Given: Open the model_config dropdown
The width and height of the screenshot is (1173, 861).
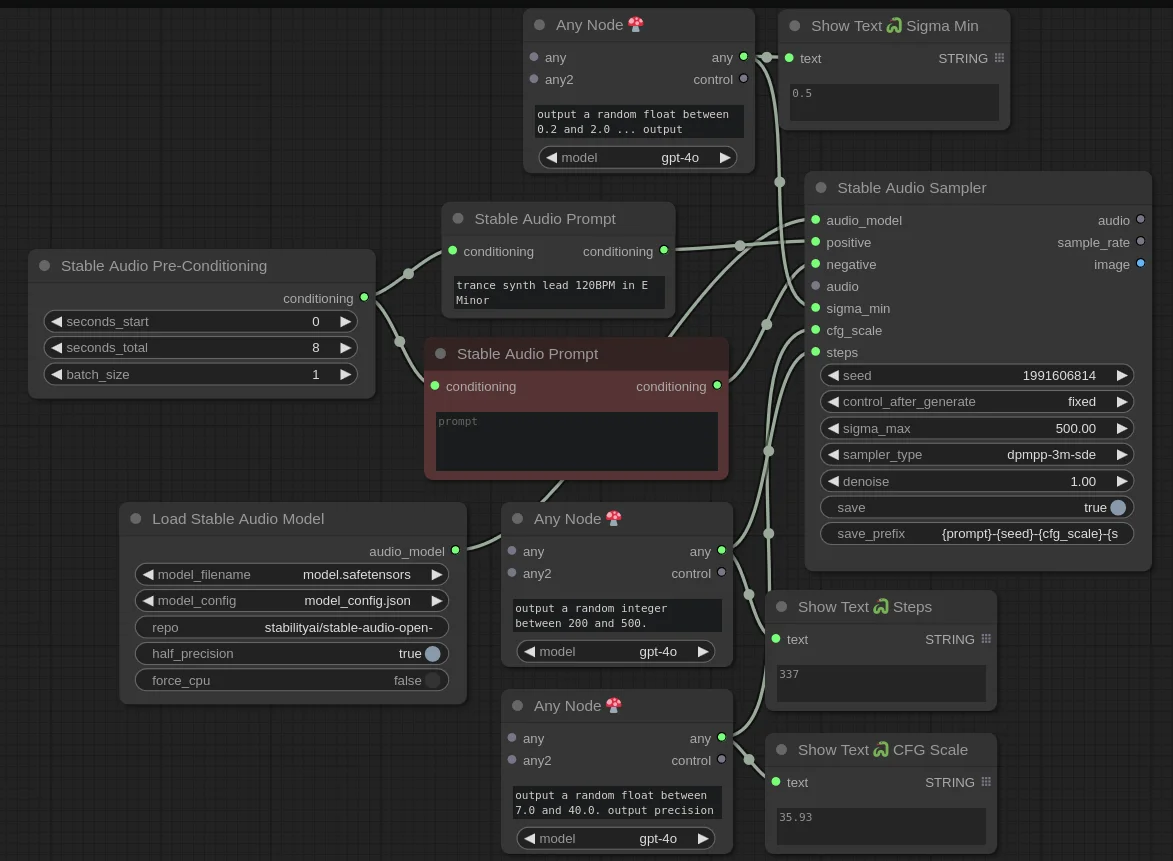Looking at the screenshot, I should pos(292,601).
